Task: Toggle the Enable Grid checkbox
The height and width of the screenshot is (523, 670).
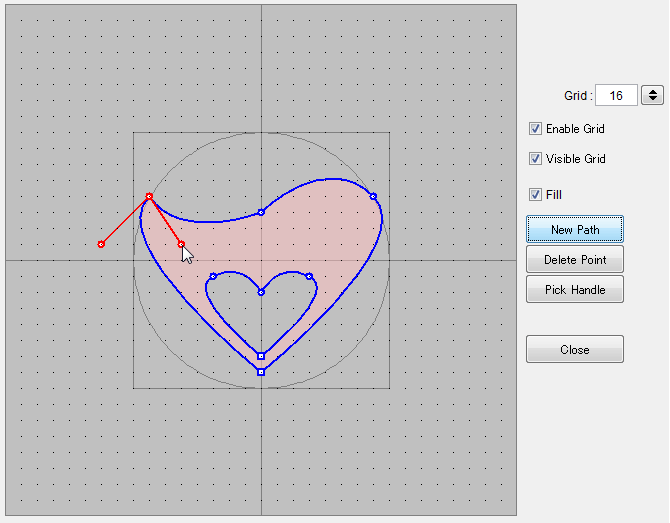Action: click(535, 129)
